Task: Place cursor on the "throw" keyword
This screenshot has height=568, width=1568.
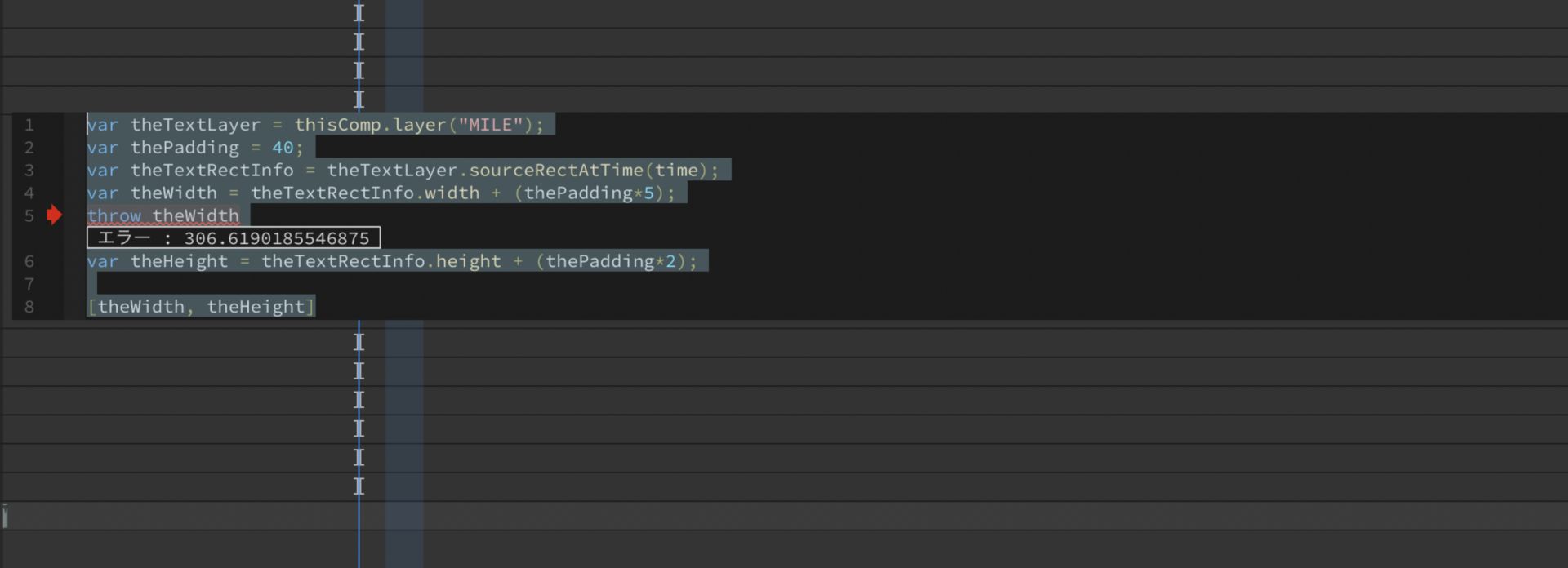Action: pos(114,216)
